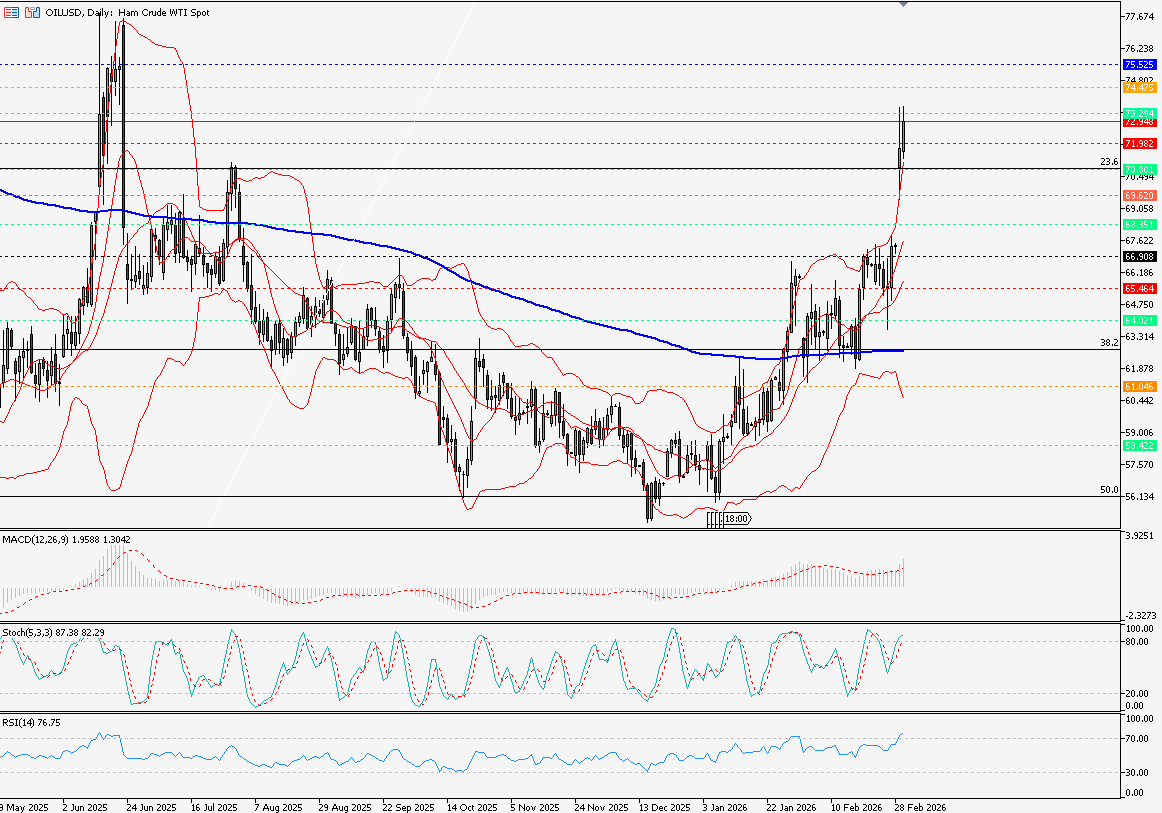Image resolution: width=1162 pixels, height=813 pixels.
Task: Click the 18:00 time marker tag
Action: tap(735, 519)
